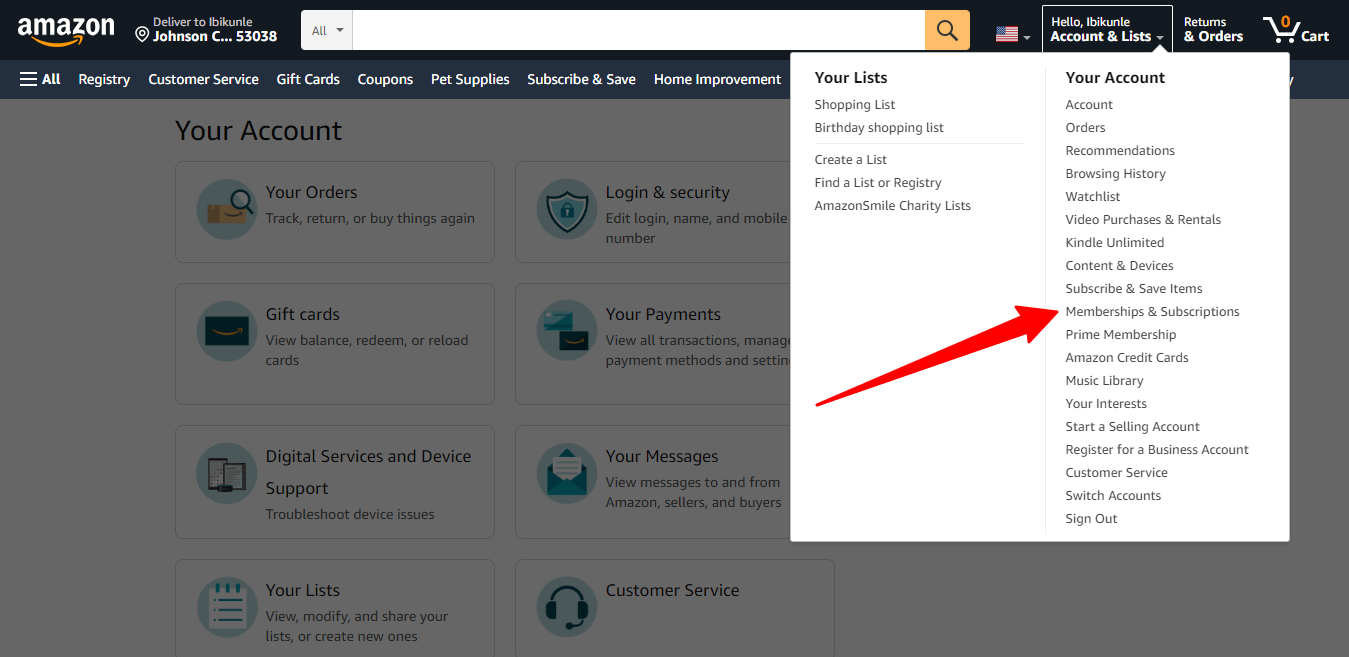Click the Your Orders package icon
The width and height of the screenshot is (1349, 657).
[x=227, y=209]
